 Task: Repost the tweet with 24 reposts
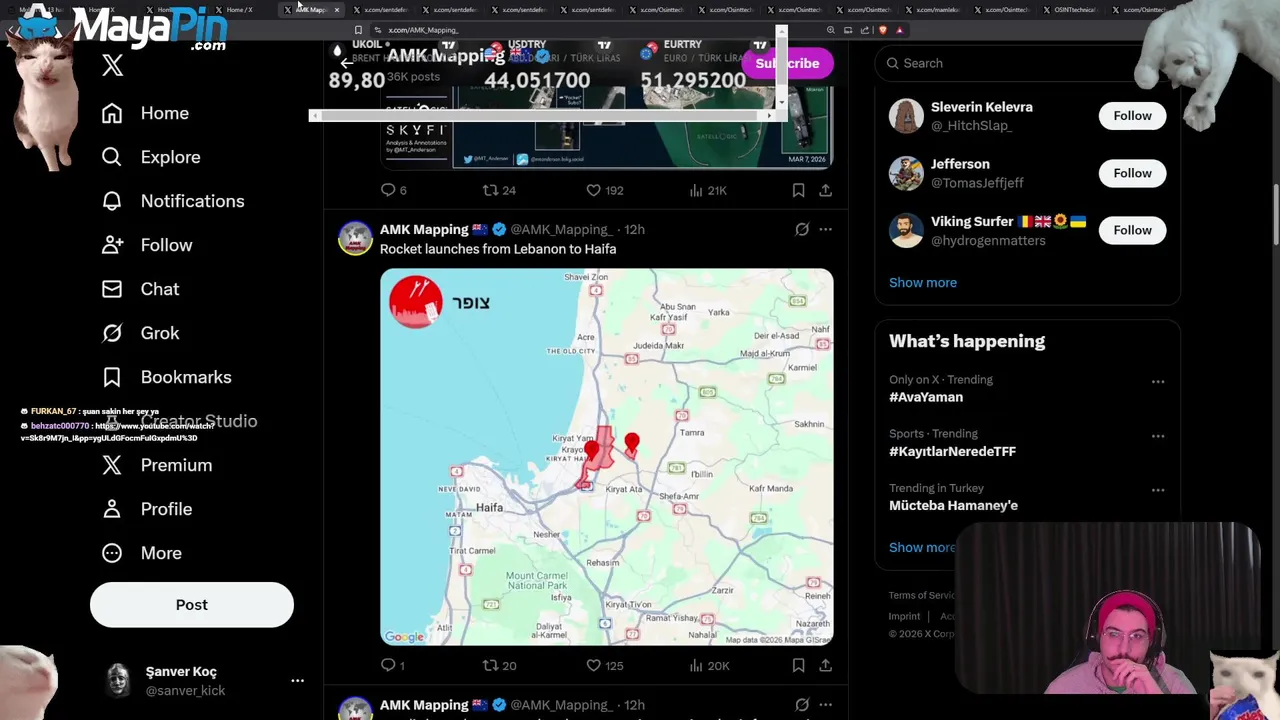(x=499, y=190)
